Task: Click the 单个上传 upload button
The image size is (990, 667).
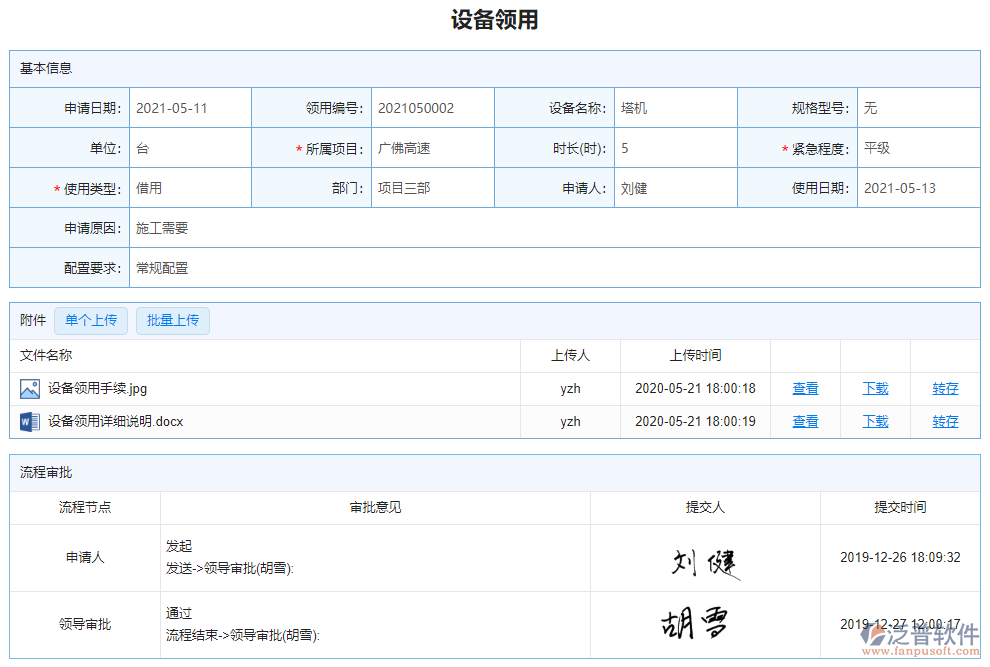Action: click(91, 320)
